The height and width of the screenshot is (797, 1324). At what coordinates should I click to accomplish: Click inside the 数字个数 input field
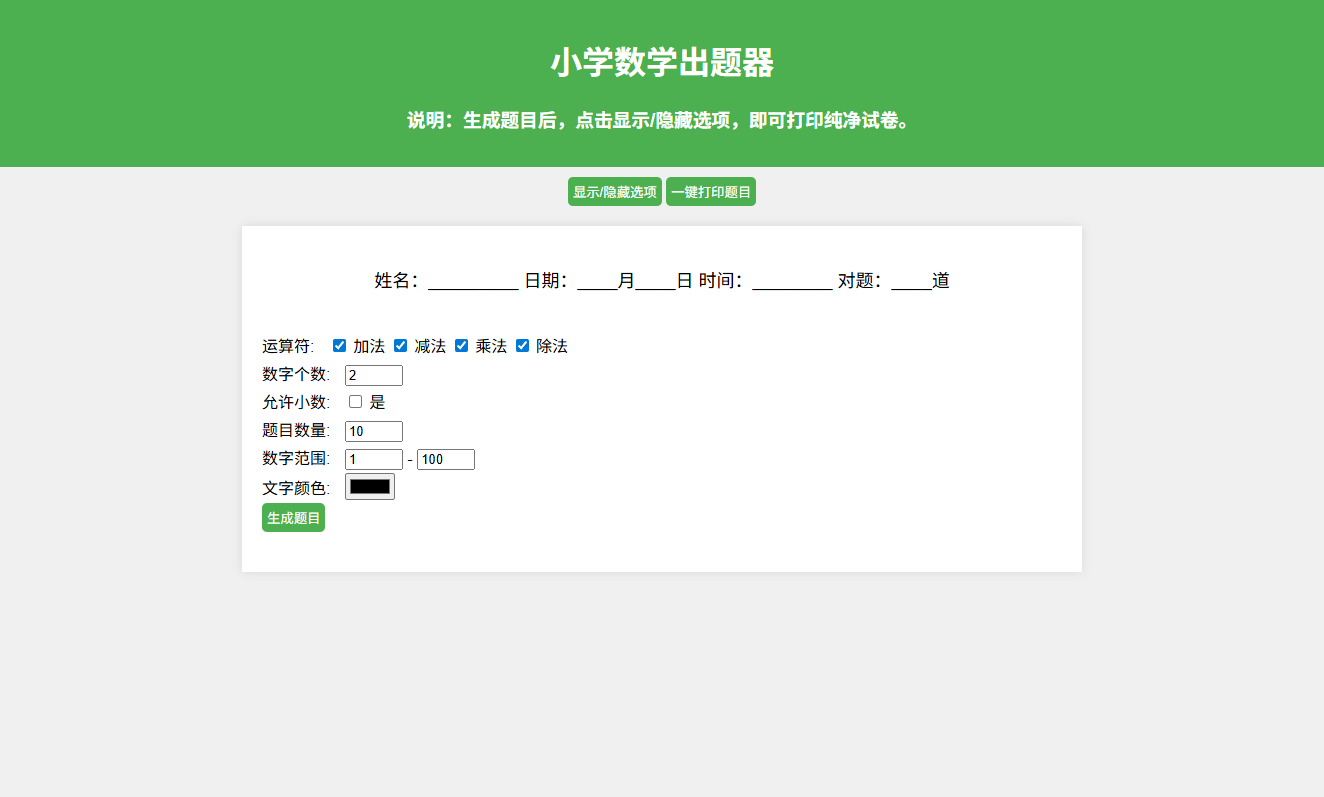tap(373, 375)
